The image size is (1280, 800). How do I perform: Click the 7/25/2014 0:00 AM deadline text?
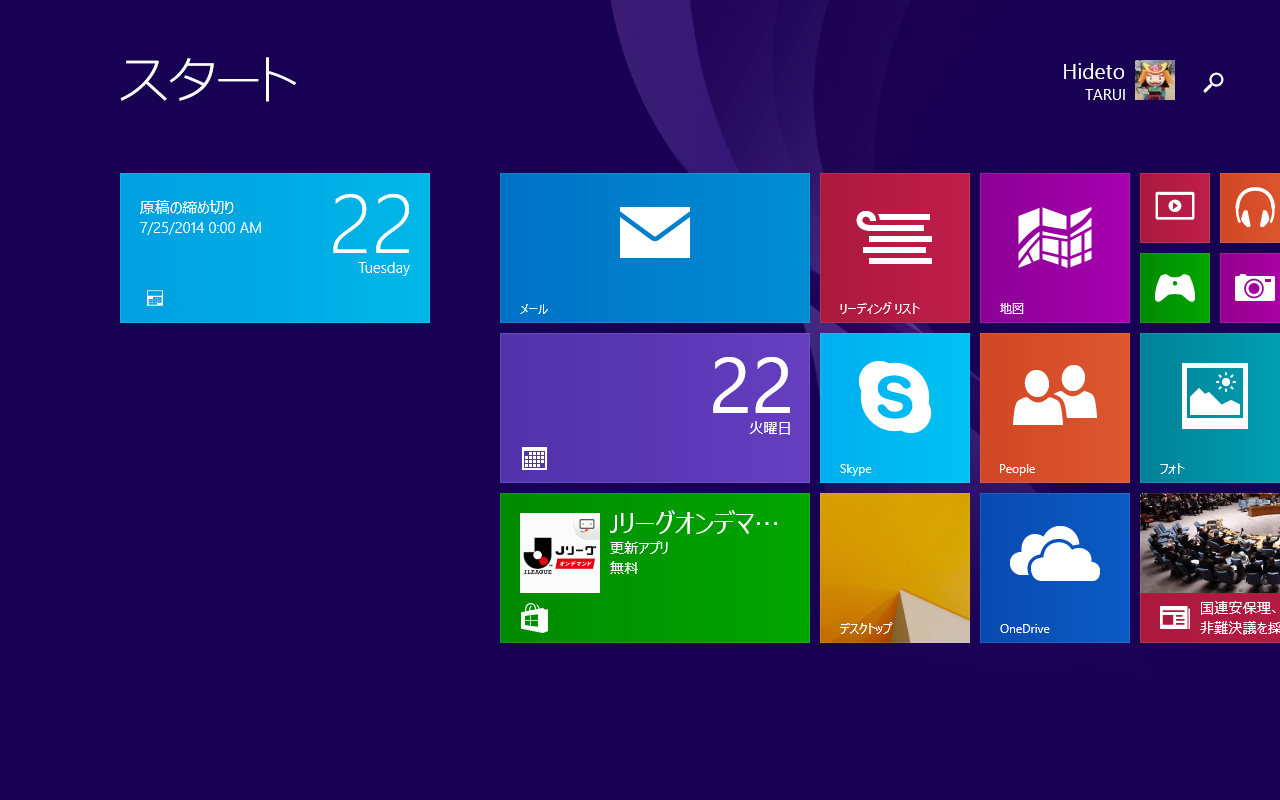(x=201, y=228)
